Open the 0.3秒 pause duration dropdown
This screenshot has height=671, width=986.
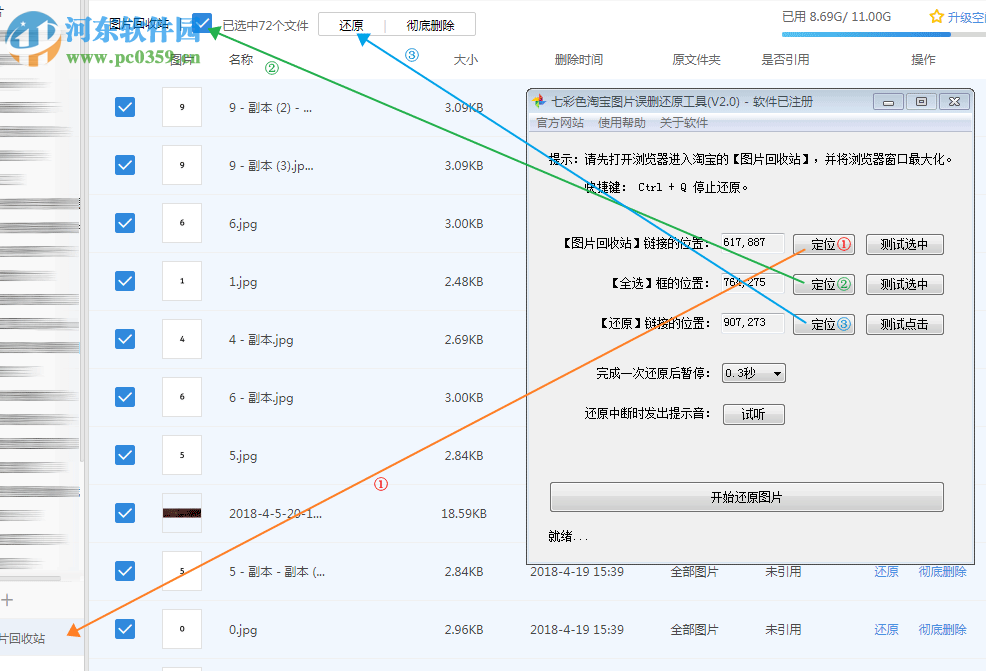point(753,372)
